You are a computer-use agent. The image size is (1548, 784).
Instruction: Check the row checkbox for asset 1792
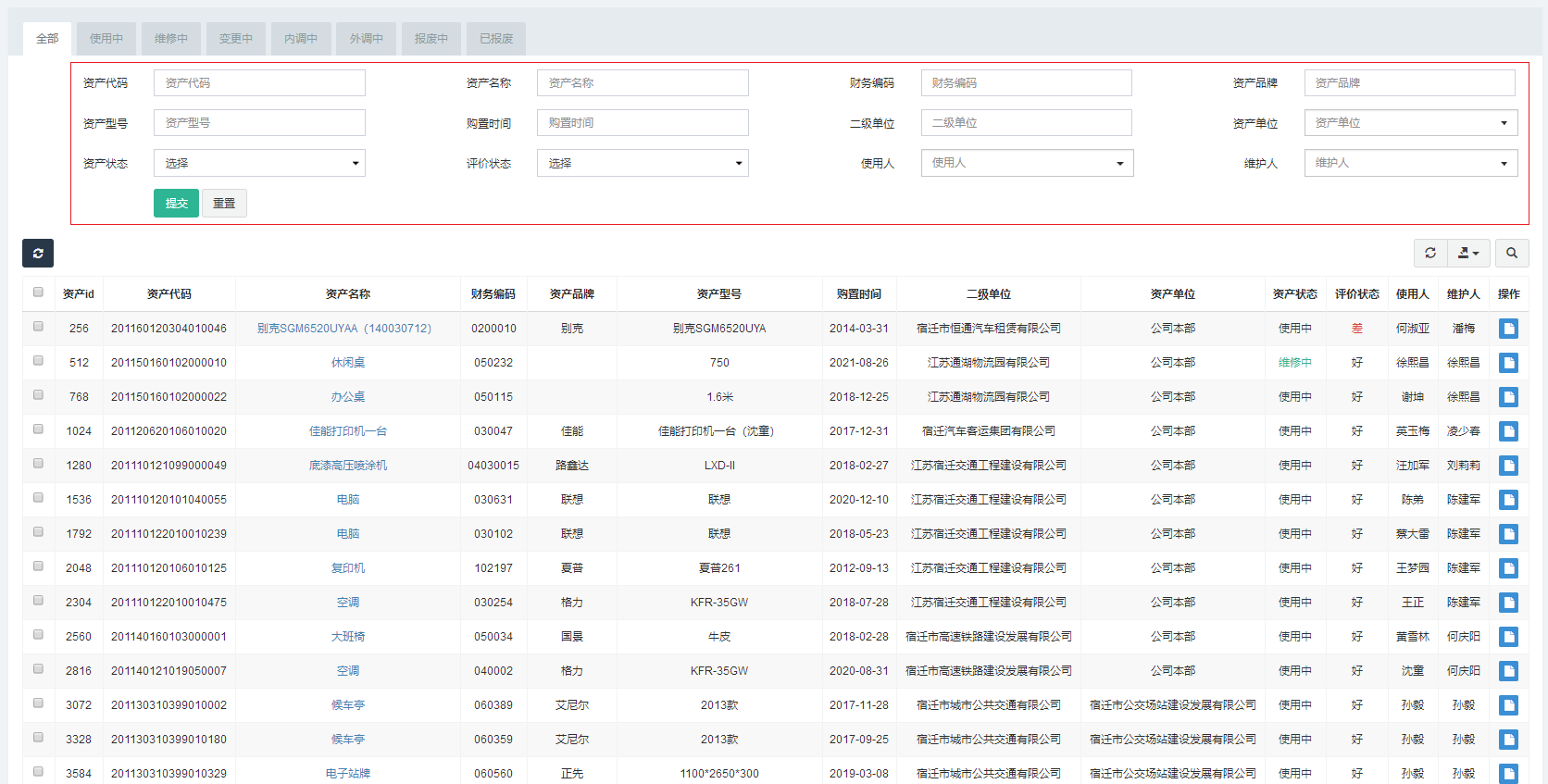pos(38,532)
